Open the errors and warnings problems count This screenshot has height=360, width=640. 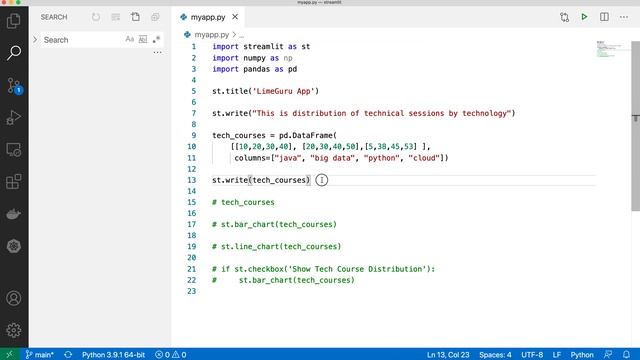[171, 355]
